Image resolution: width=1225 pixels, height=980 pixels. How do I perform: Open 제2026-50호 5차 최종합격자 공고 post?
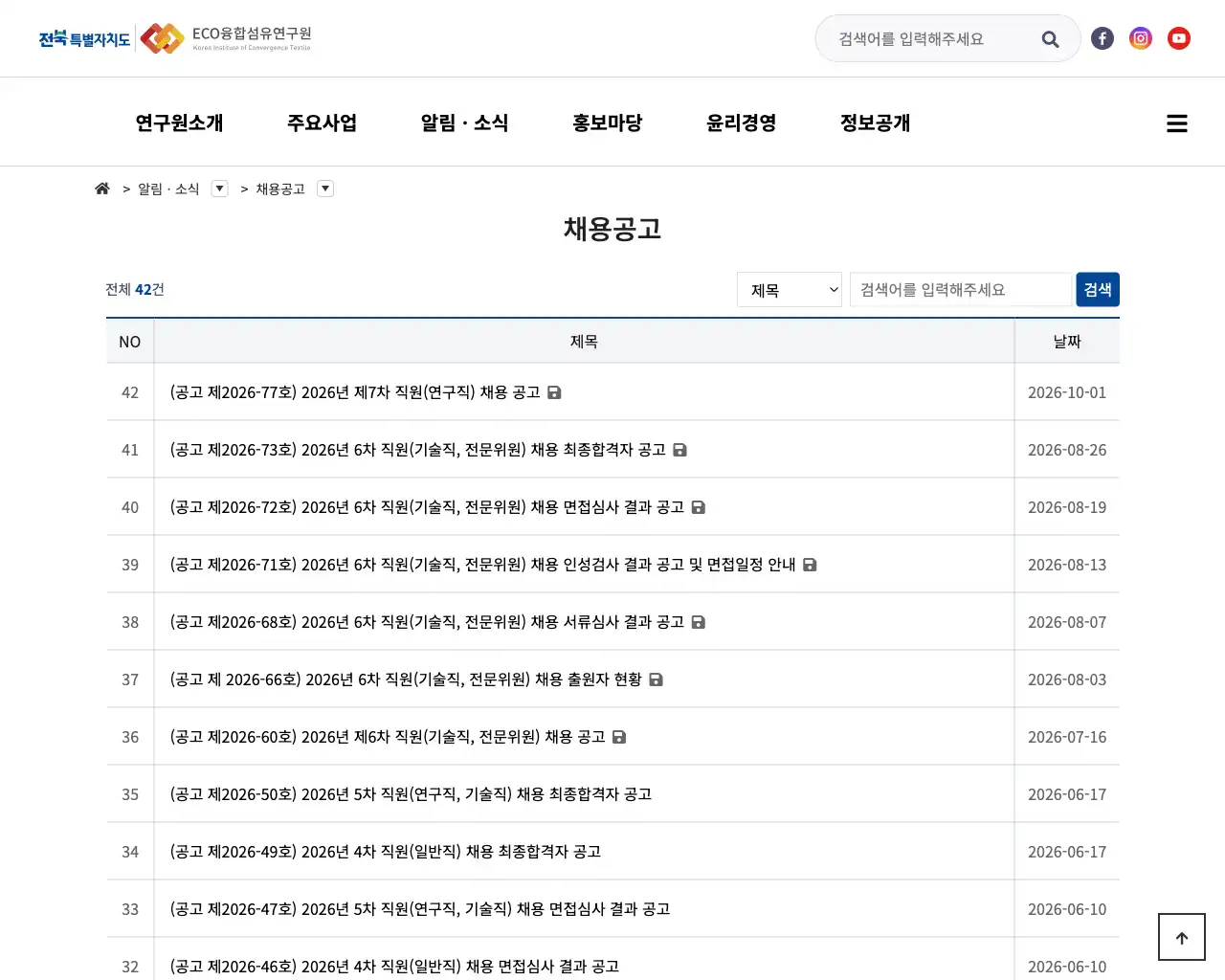click(411, 794)
